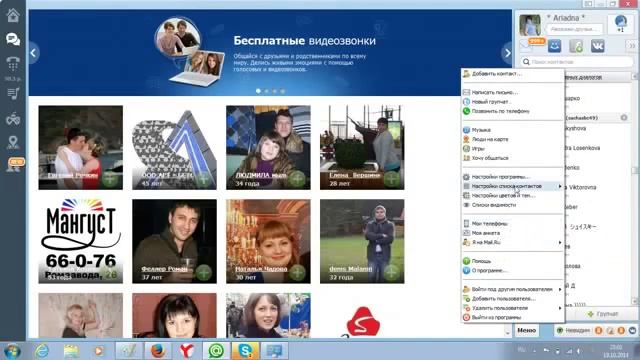Add denis Malanin via plus icon
This screenshot has width=640, height=360.
(x=391, y=272)
